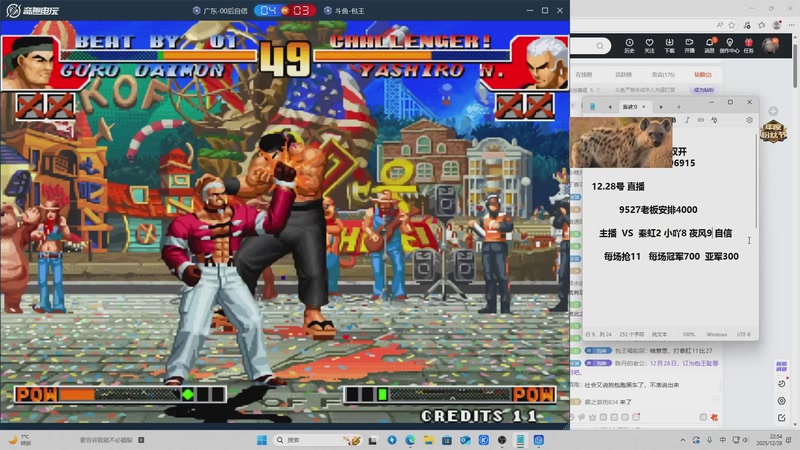Viewport: 800px width, 450px height.
Task: Click the red flame icon in chat input bar
Action: 714,417
